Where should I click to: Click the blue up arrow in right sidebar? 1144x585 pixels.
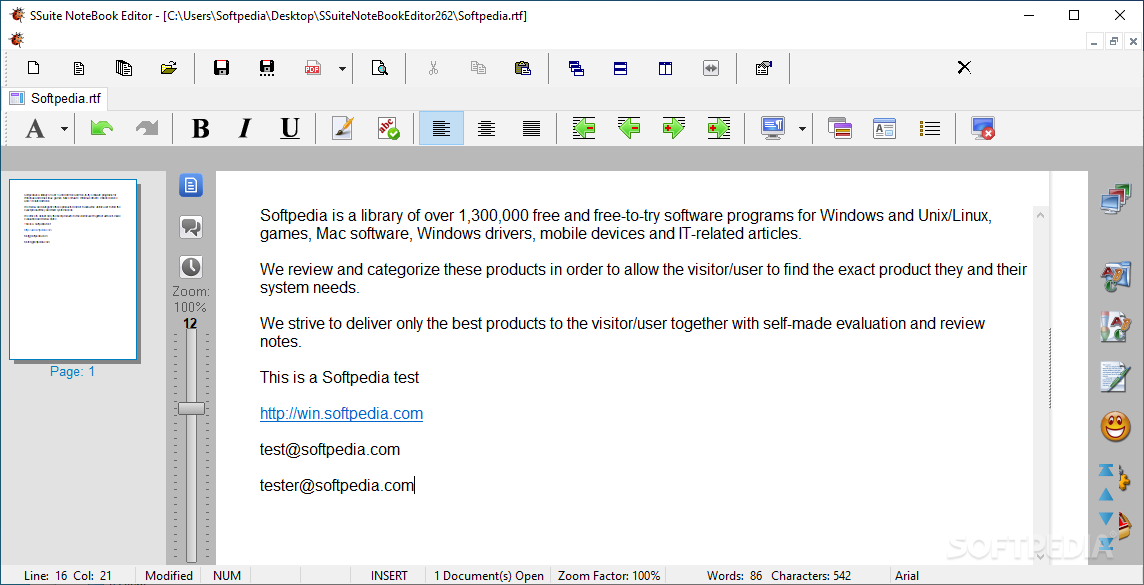[1106, 495]
